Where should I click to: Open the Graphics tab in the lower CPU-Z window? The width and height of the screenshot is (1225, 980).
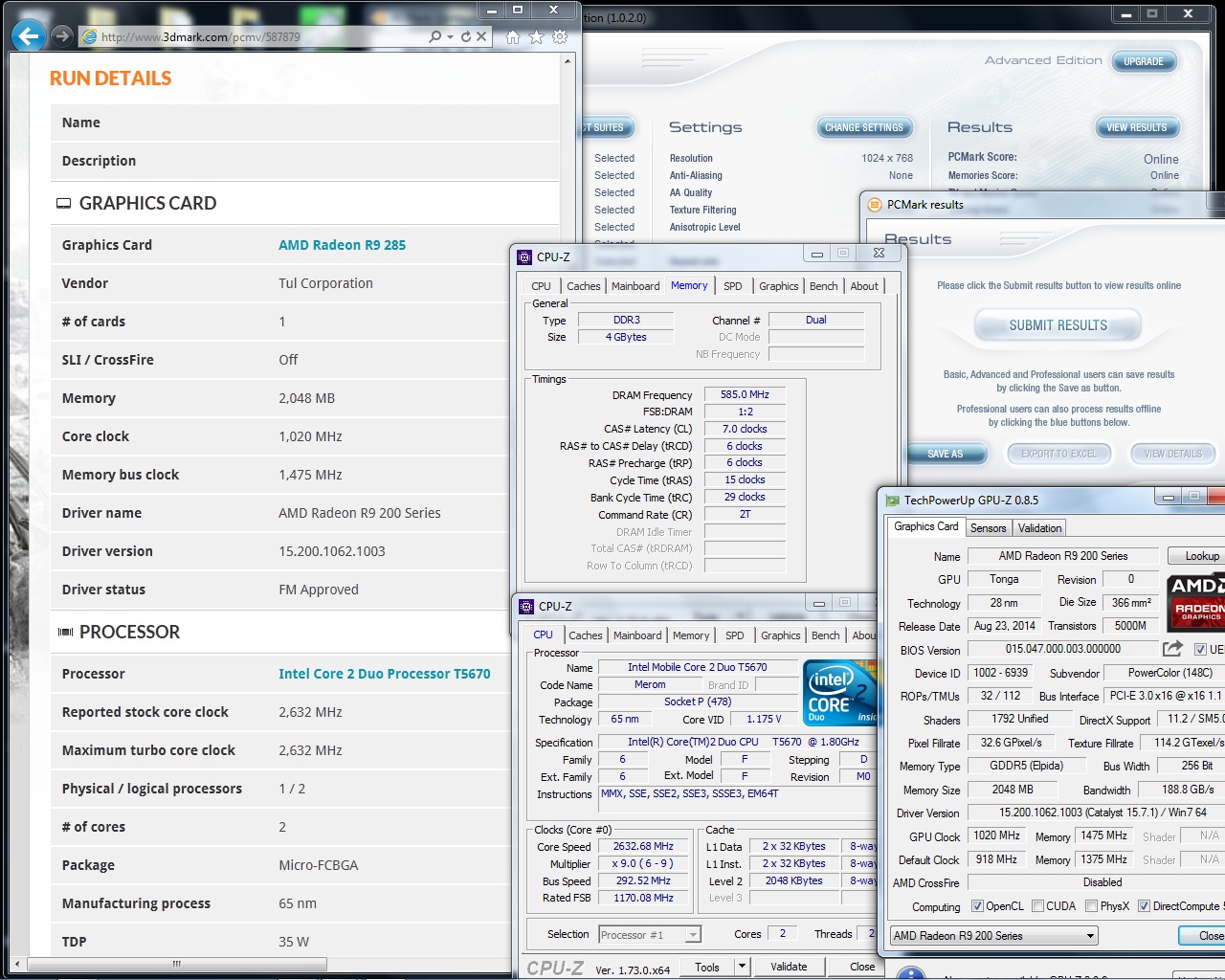pos(781,635)
